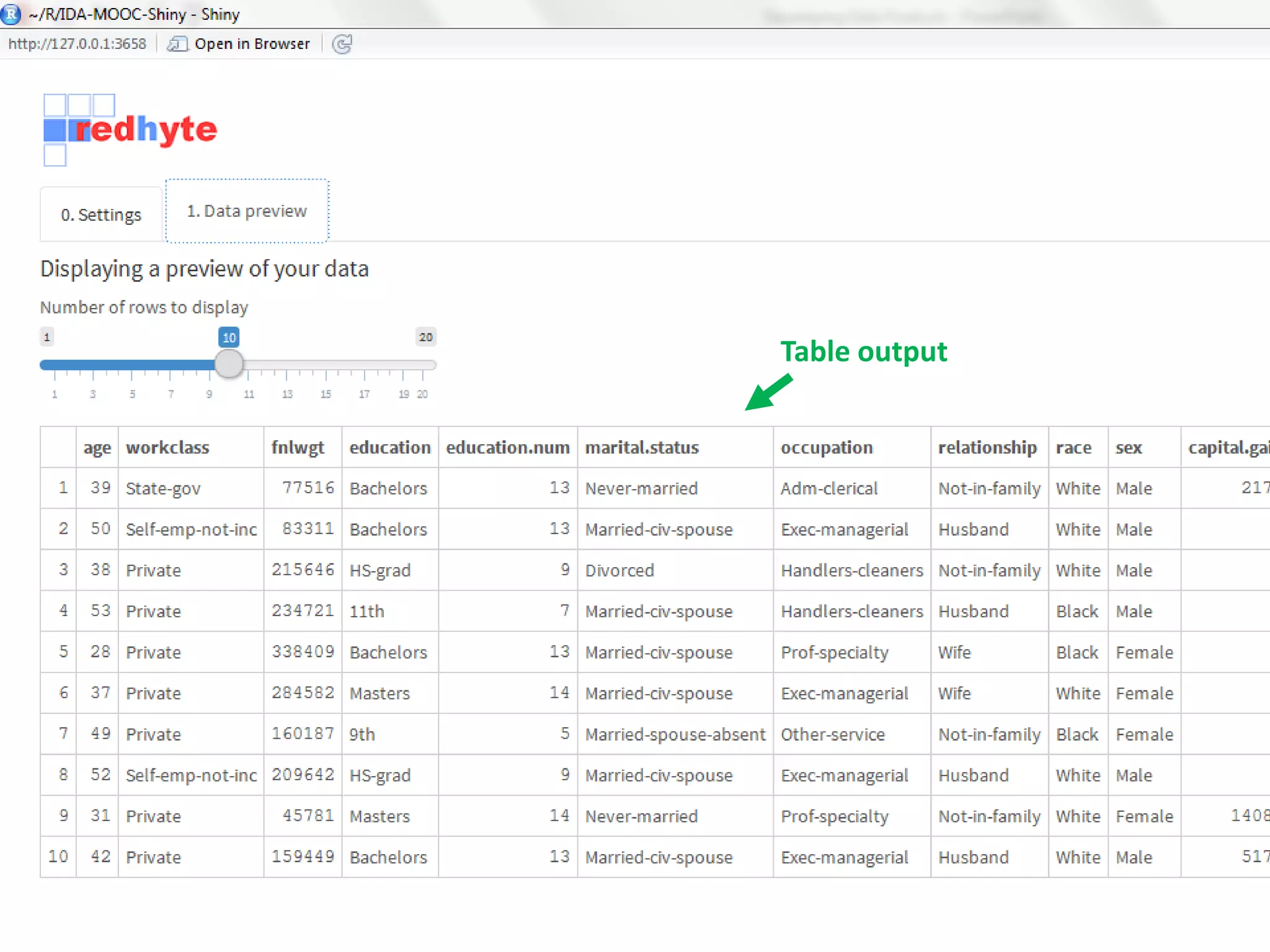Click the age column header
Image resolution: width=1270 pixels, height=952 pixels.
97,447
